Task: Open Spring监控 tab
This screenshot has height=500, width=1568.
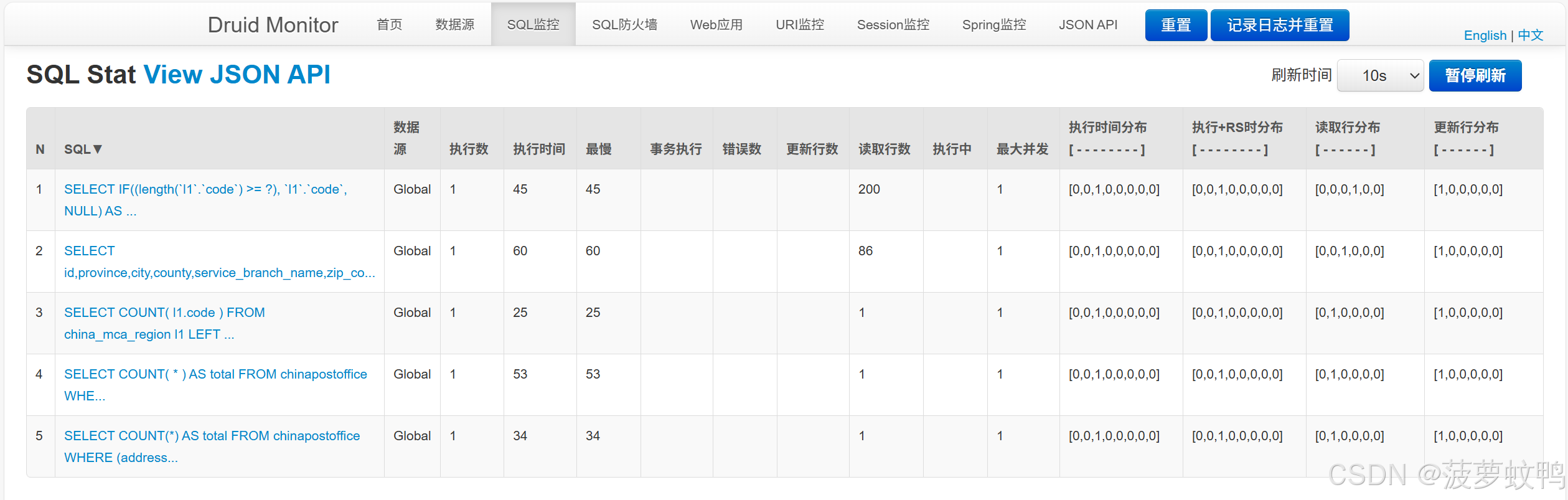Action: tap(994, 24)
